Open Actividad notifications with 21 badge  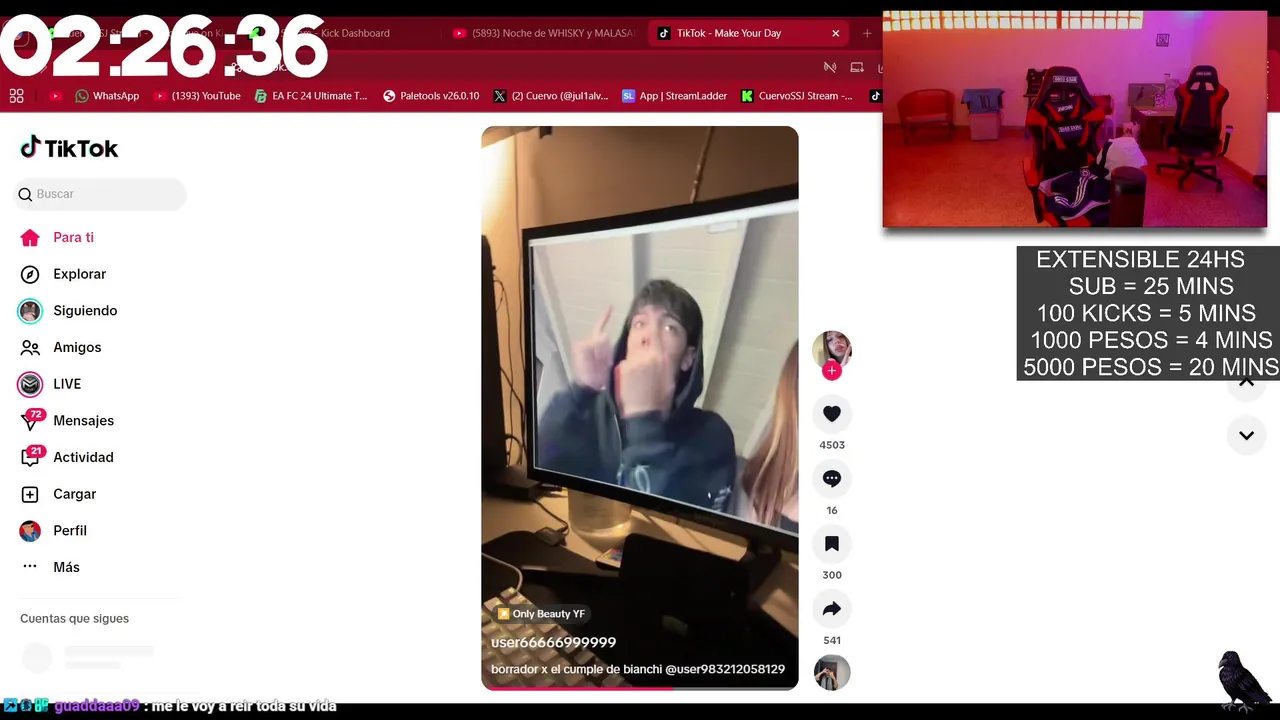[x=67, y=457]
